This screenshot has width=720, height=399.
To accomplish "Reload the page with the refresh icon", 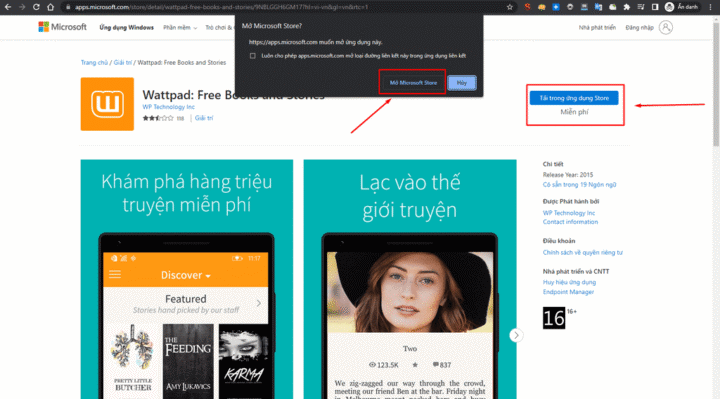I will [x=36, y=7].
